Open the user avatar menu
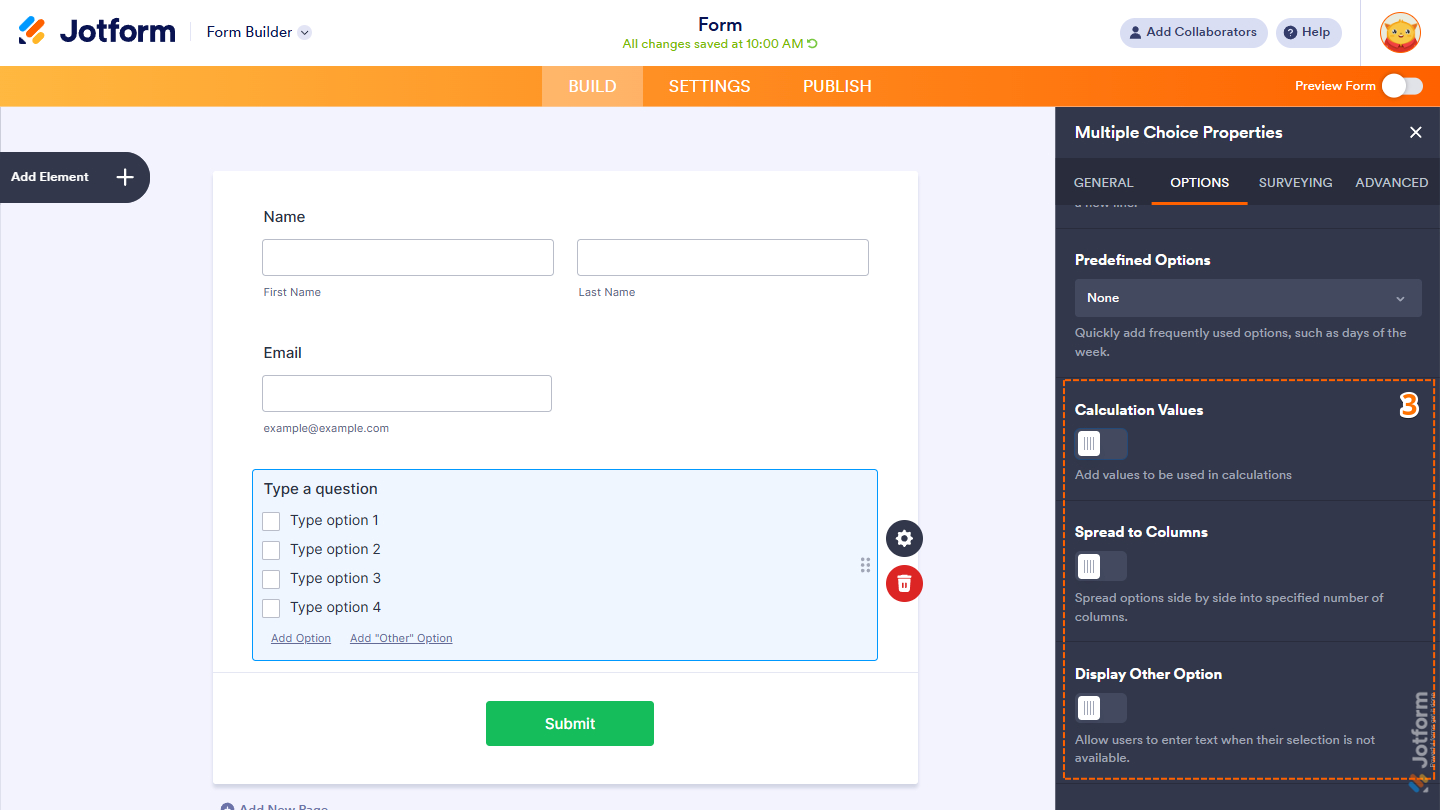 point(1400,32)
